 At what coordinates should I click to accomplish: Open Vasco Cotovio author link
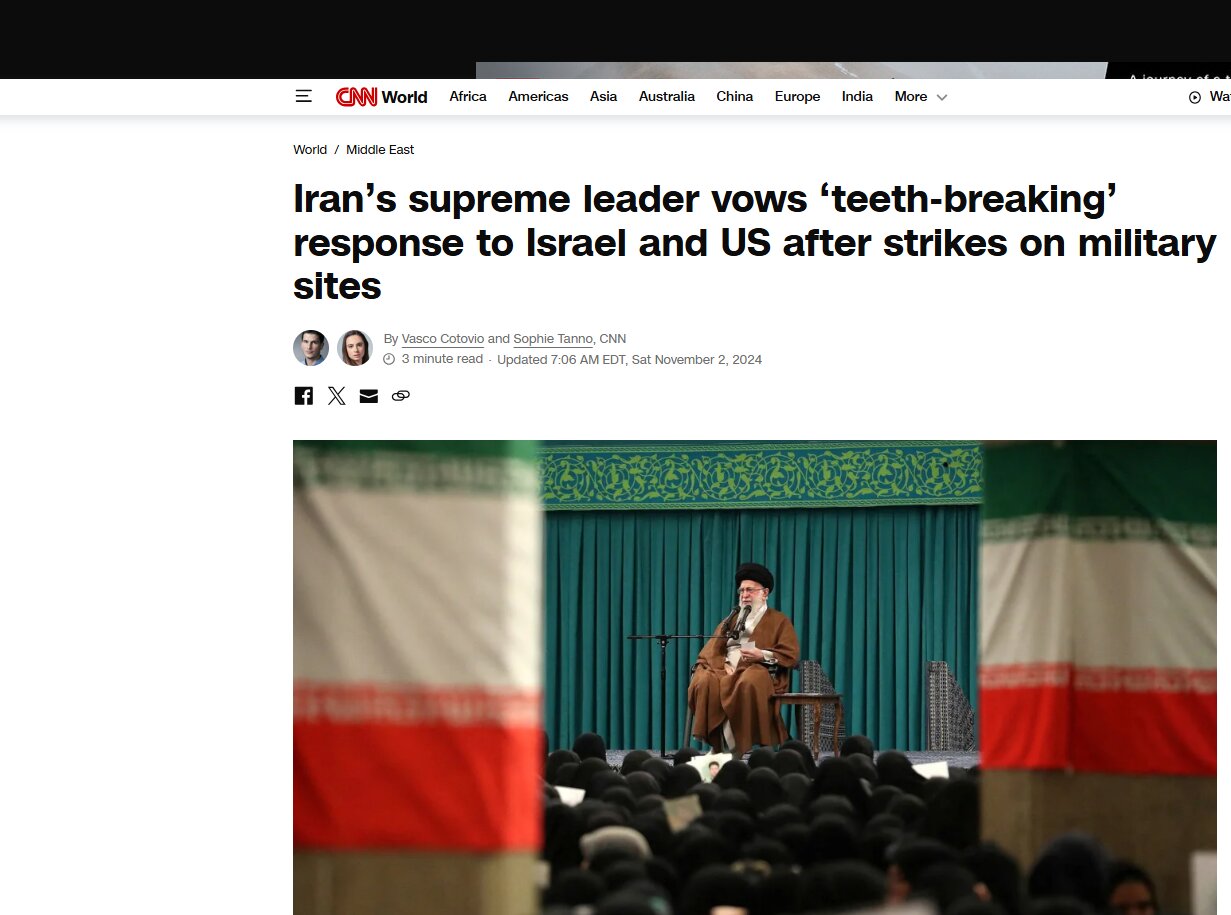pyautogui.click(x=442, y=339)
